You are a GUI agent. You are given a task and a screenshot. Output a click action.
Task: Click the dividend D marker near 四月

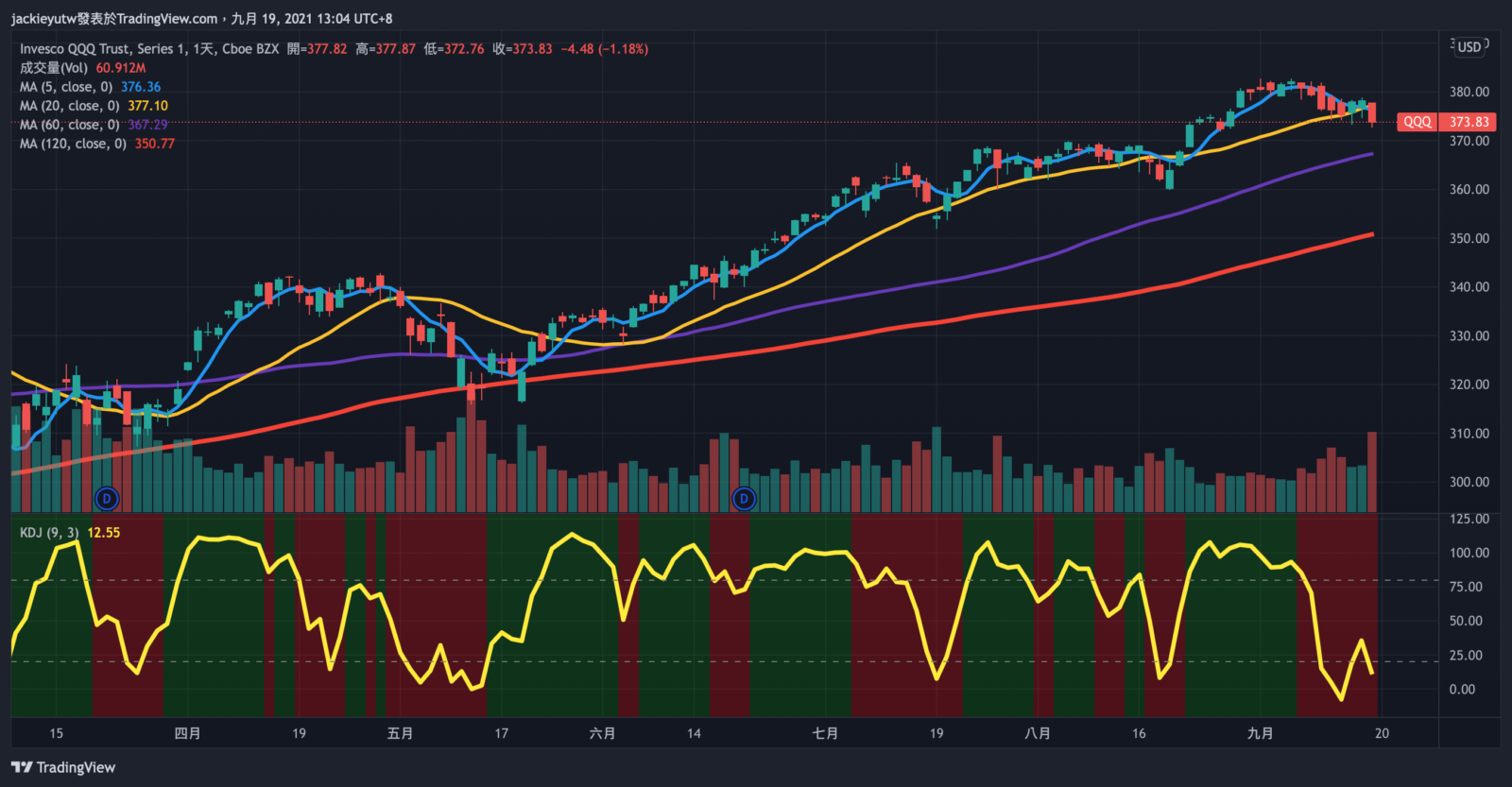[x=107, y=498]
